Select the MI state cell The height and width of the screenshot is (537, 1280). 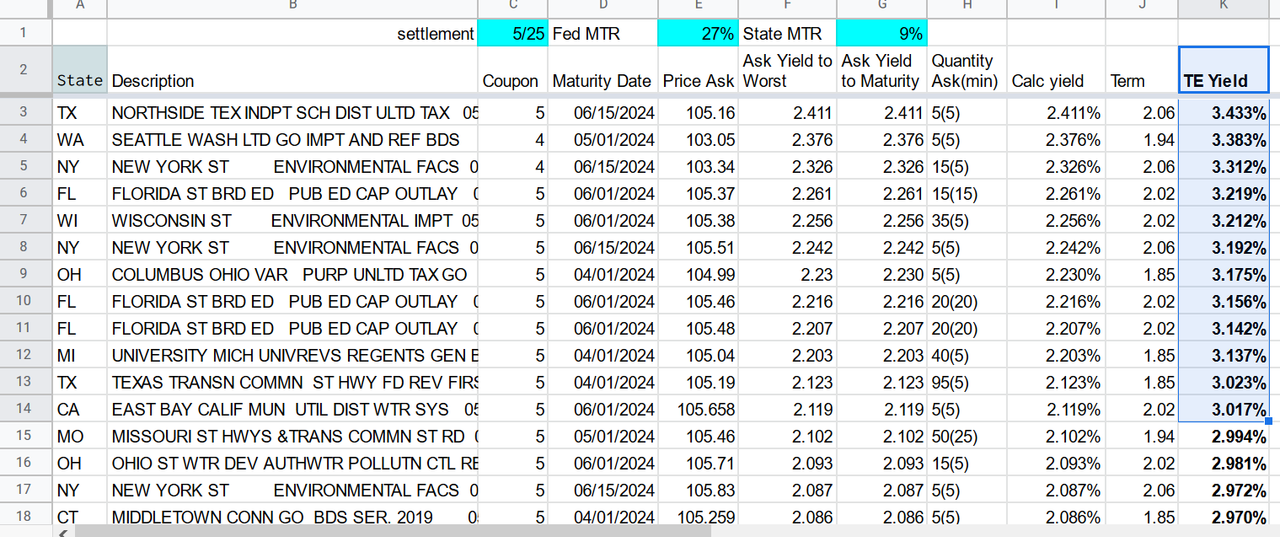79,355
